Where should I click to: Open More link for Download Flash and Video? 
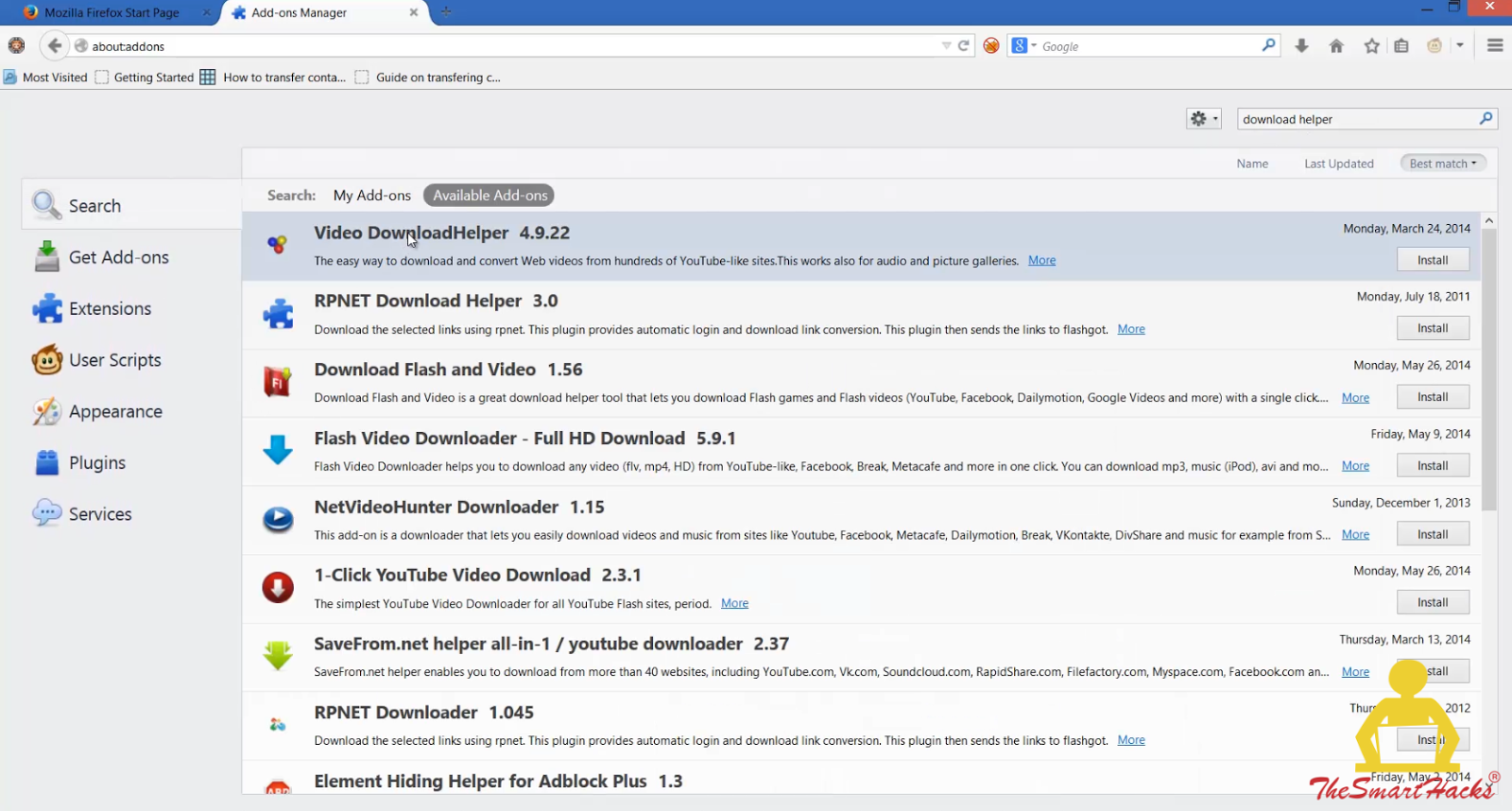(1355, 398)
